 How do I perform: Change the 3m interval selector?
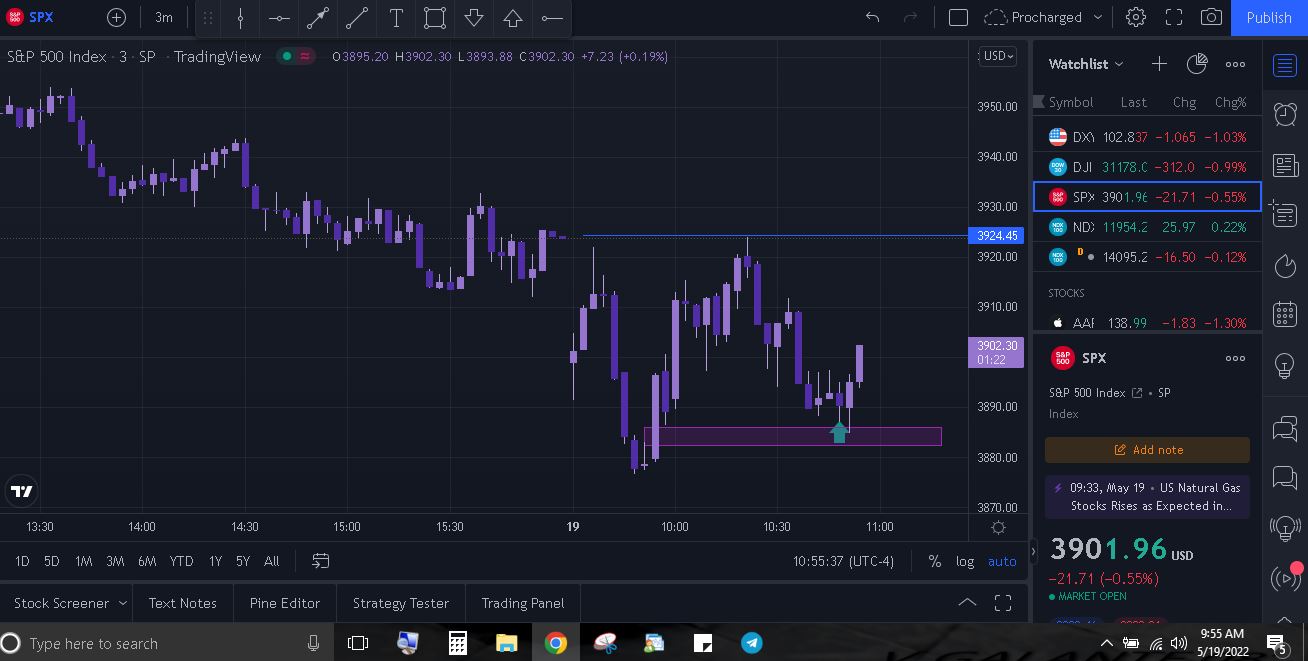pyautogui.click(x=164, y=17)
